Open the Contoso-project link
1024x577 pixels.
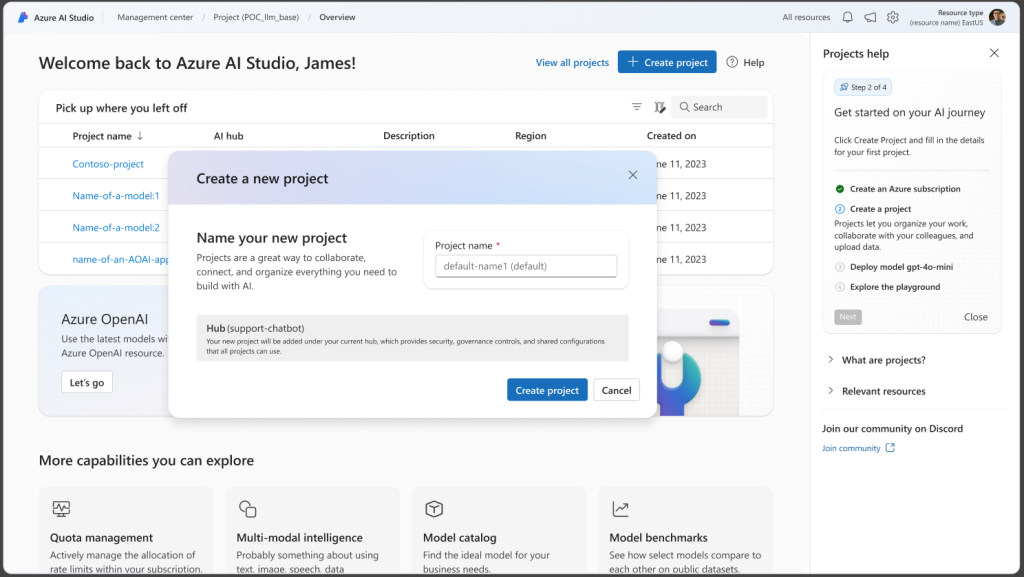coord(108,164)
